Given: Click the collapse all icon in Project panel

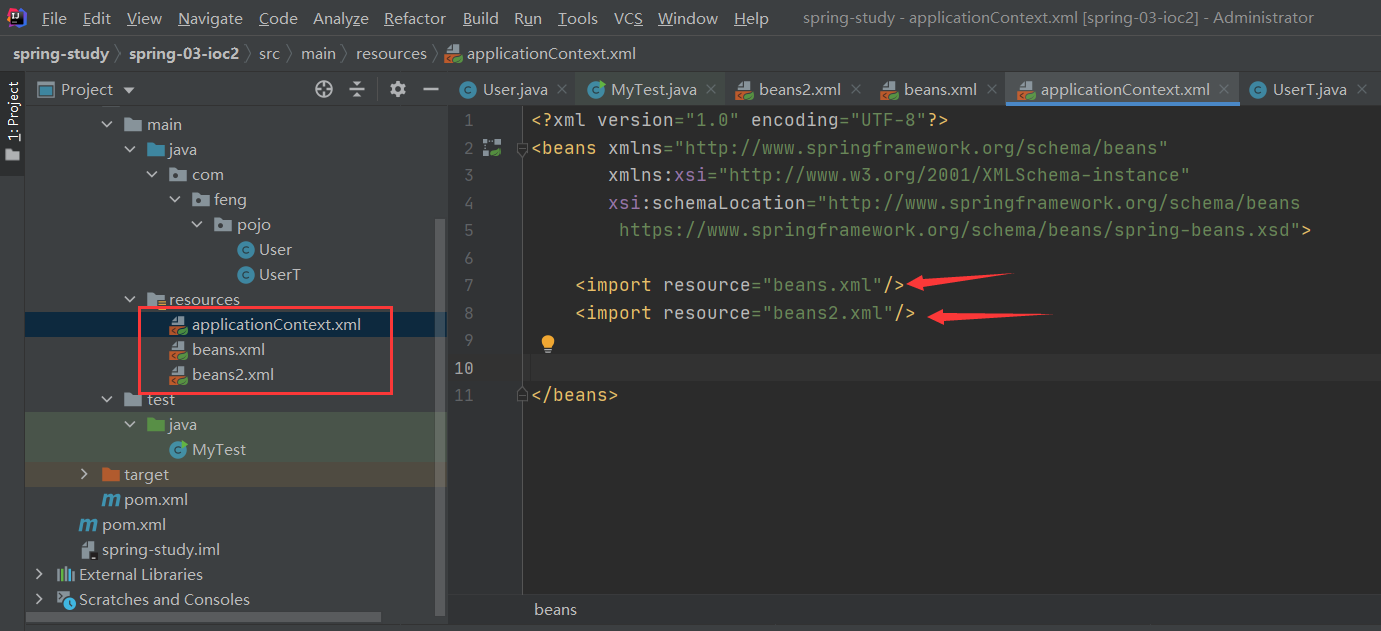Looking at the screenshot, I should 357,89.
